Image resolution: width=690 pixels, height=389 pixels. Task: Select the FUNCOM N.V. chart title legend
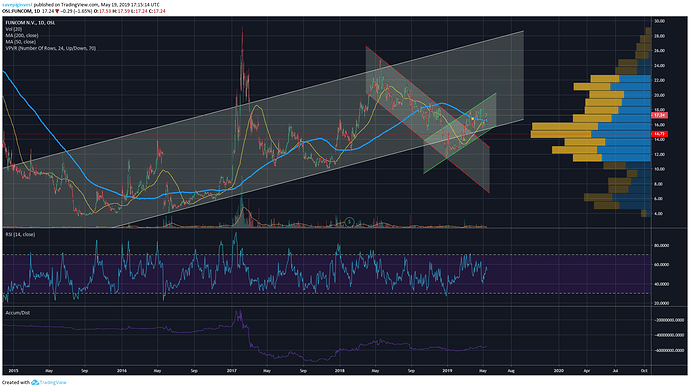pos(30,22)
